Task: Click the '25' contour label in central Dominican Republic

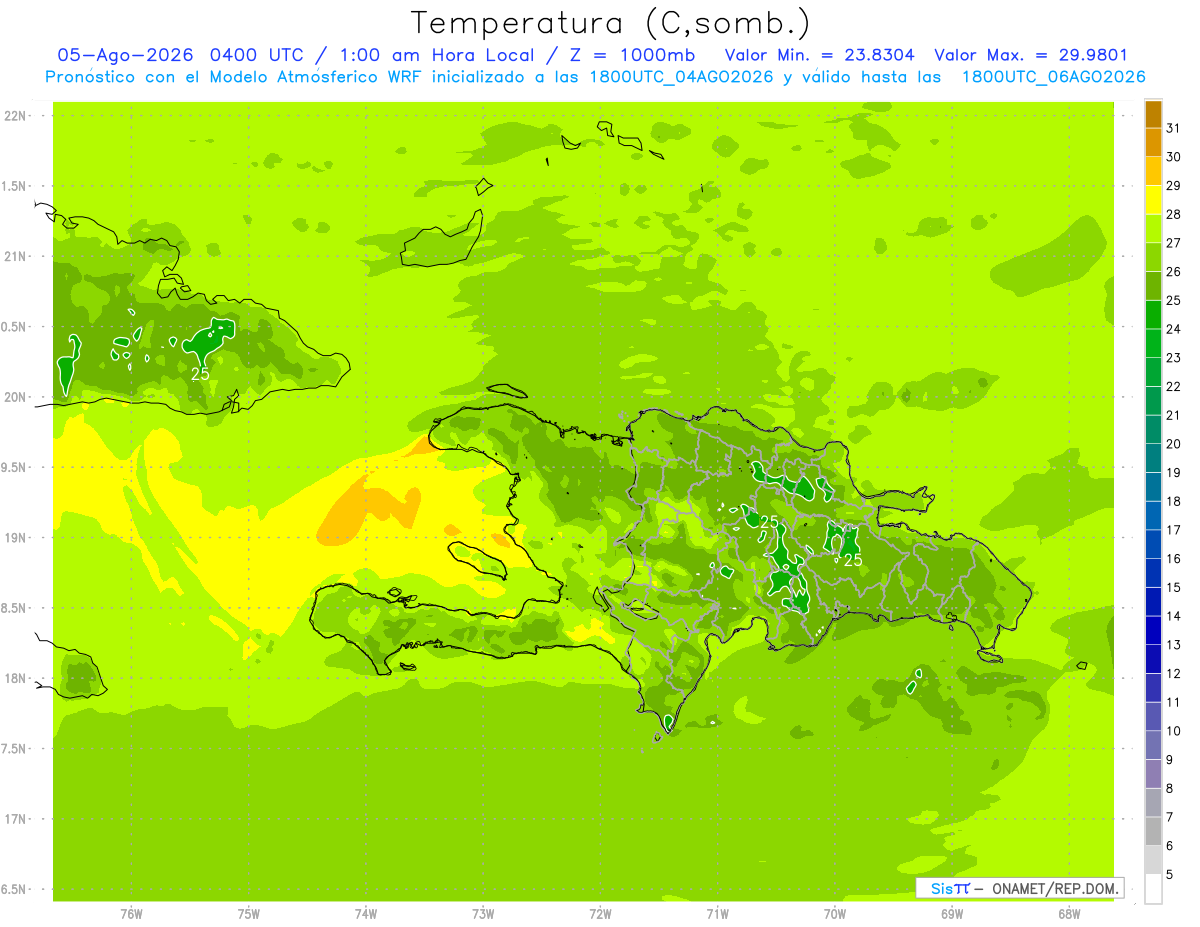Action: 769,522
